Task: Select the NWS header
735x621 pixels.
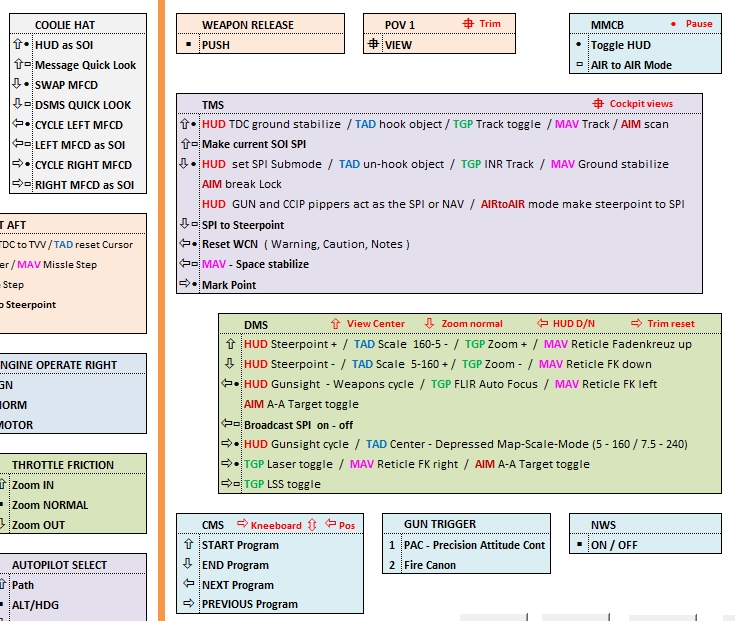Action: pyautogui.click(x=645, y=524)
